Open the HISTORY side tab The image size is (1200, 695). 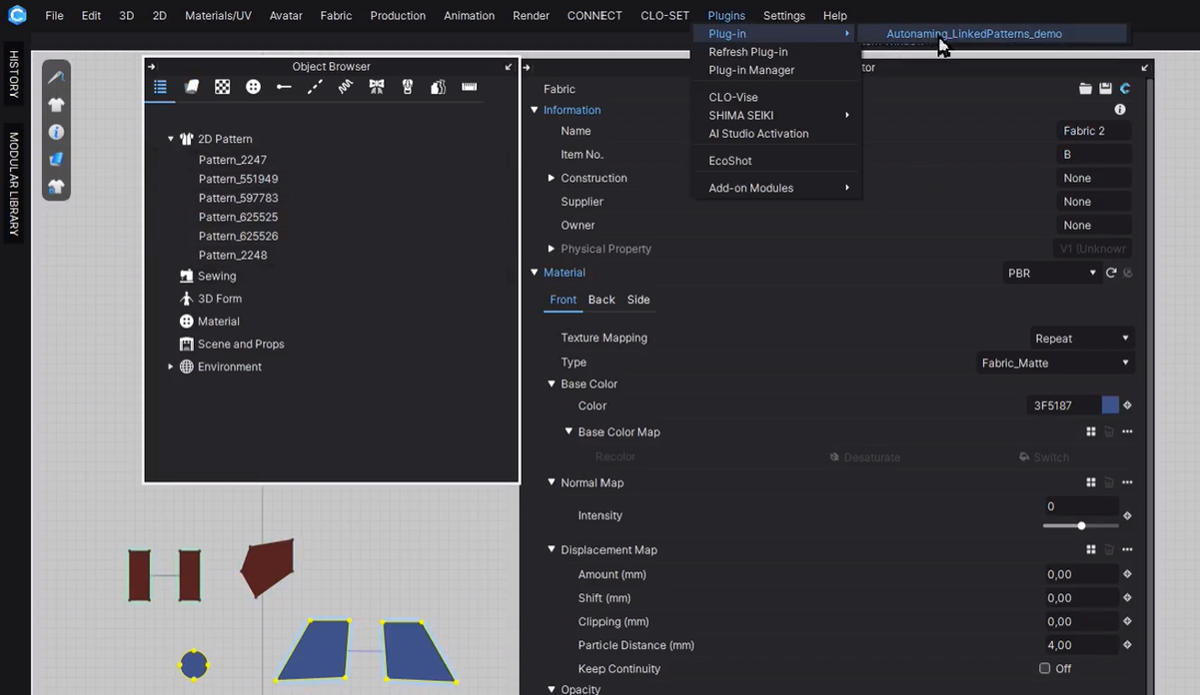(x=14, y=74)
